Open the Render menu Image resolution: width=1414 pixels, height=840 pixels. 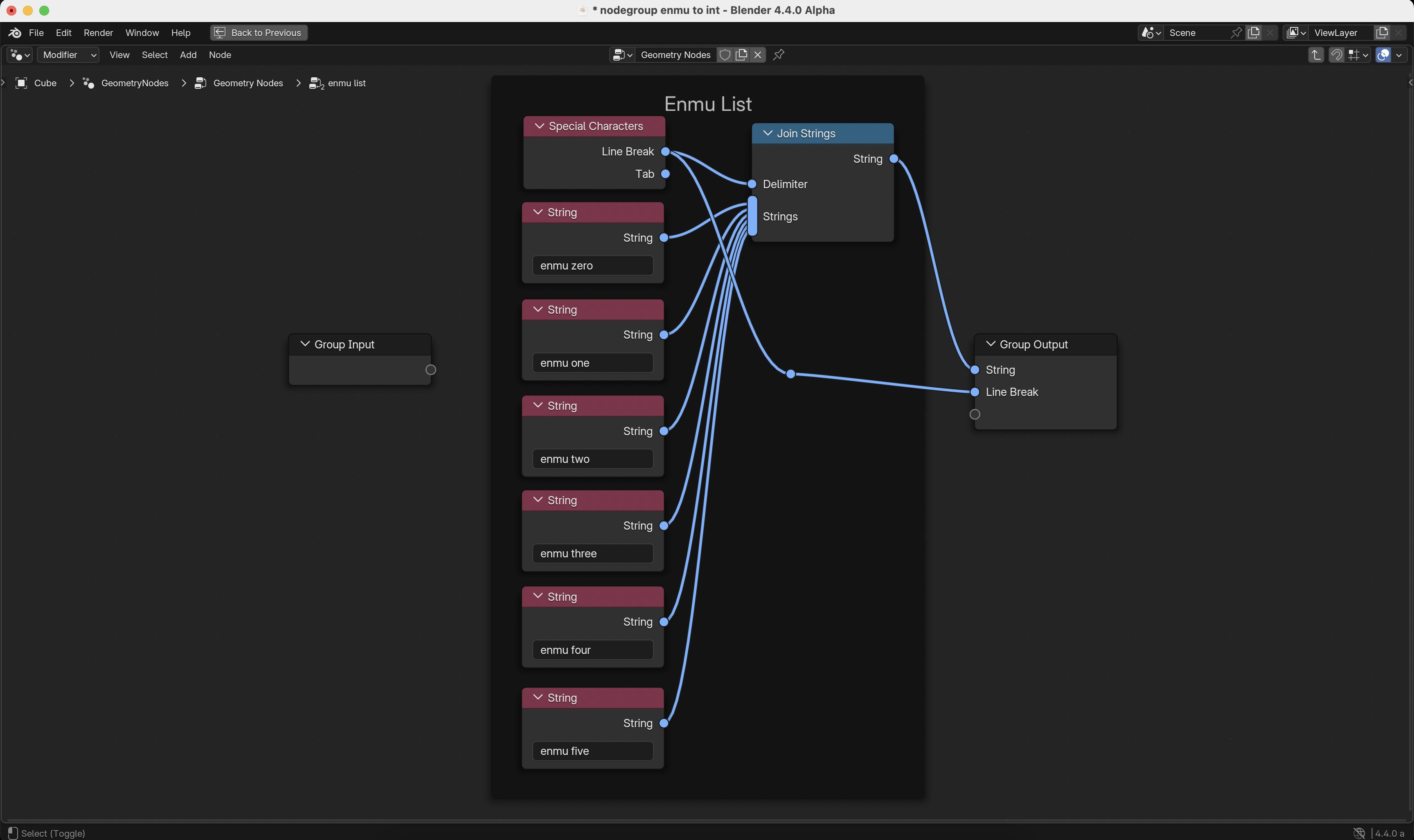[x=99, y=33]
